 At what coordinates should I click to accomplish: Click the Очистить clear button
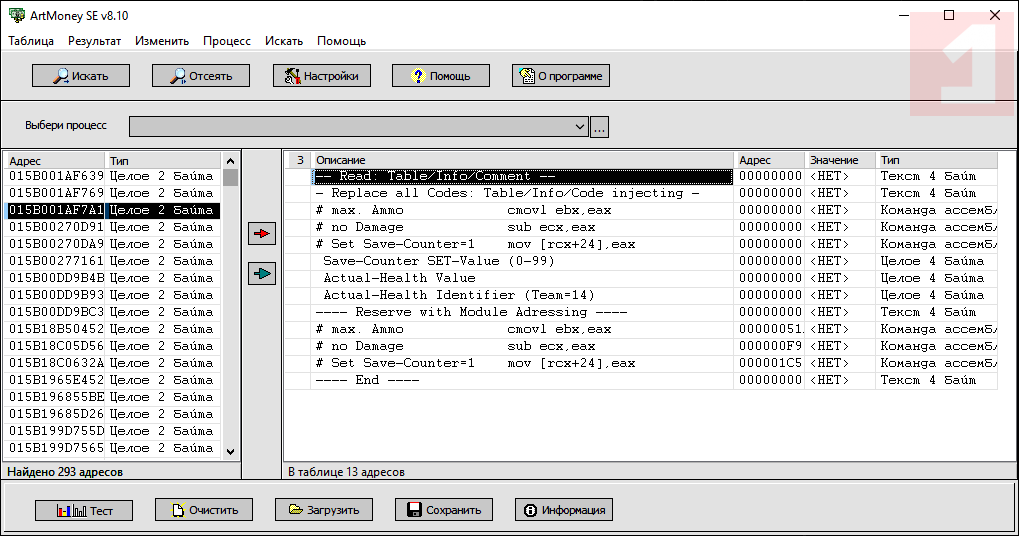[x=204, y=510]
